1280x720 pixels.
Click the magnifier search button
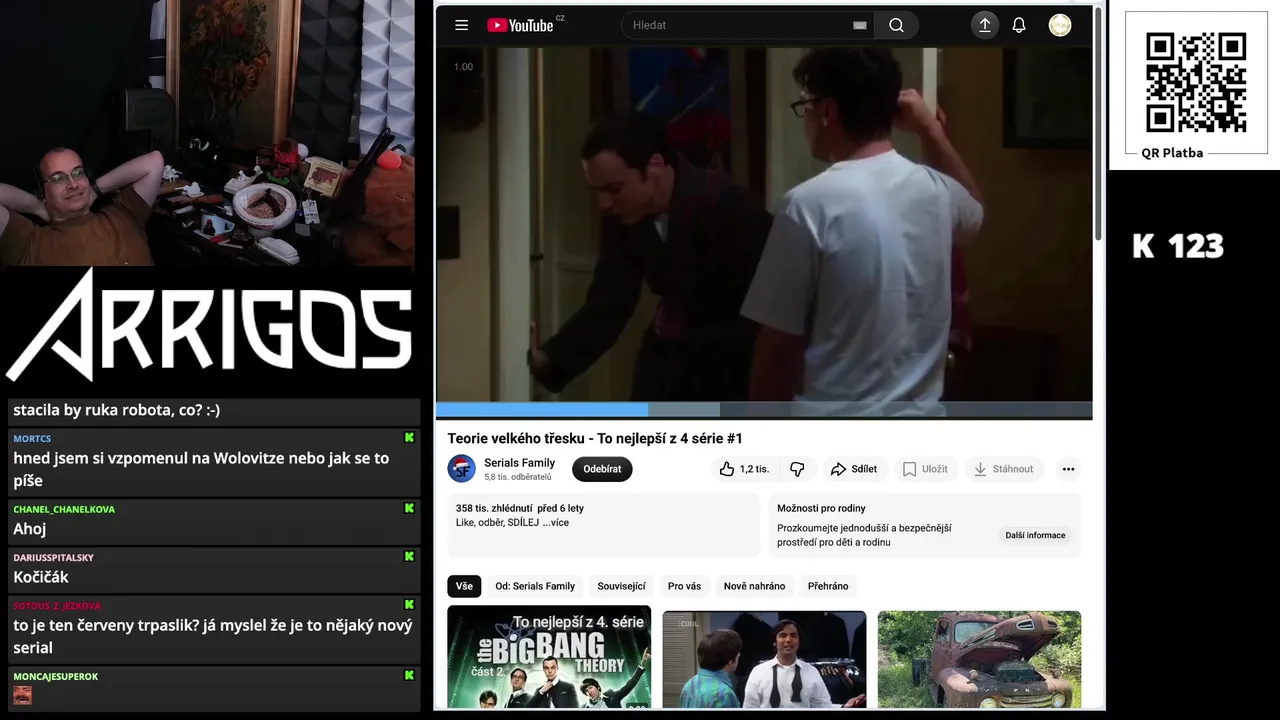point(896,25)
